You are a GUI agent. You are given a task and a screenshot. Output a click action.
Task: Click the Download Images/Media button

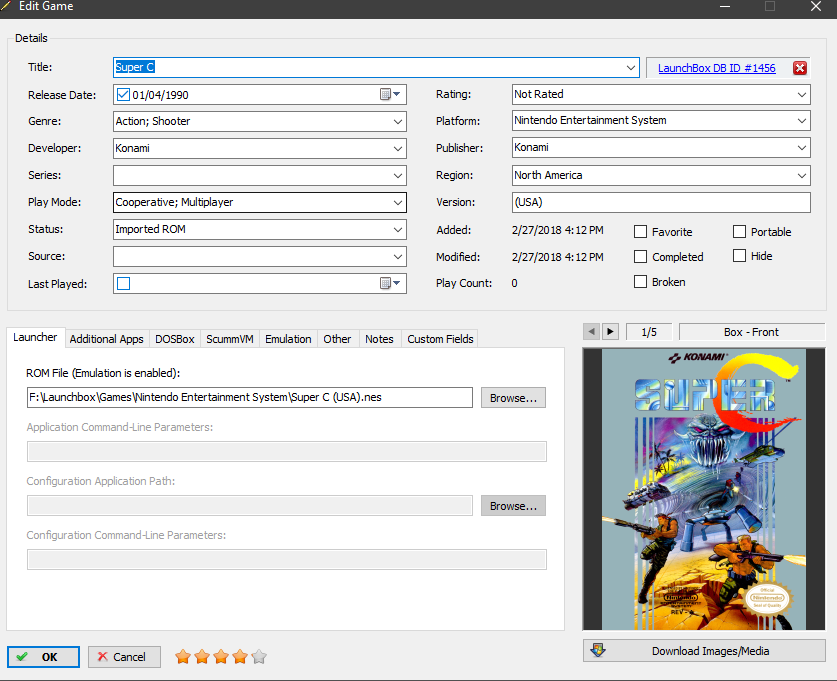[x=704, y=651]
